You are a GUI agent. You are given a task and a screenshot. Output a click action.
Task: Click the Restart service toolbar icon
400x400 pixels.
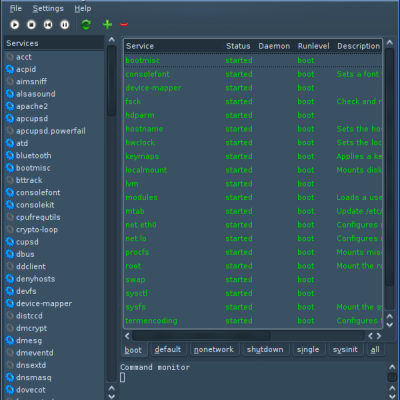pyautogui.click(x=48, y=25)
